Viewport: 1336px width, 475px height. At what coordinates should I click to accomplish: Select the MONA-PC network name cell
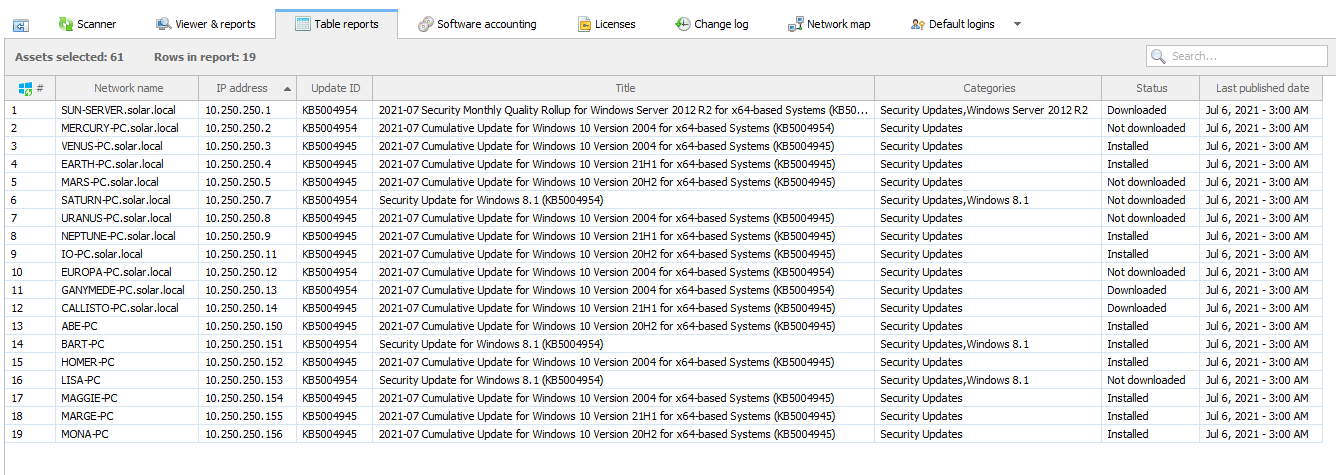click(85, 434)
